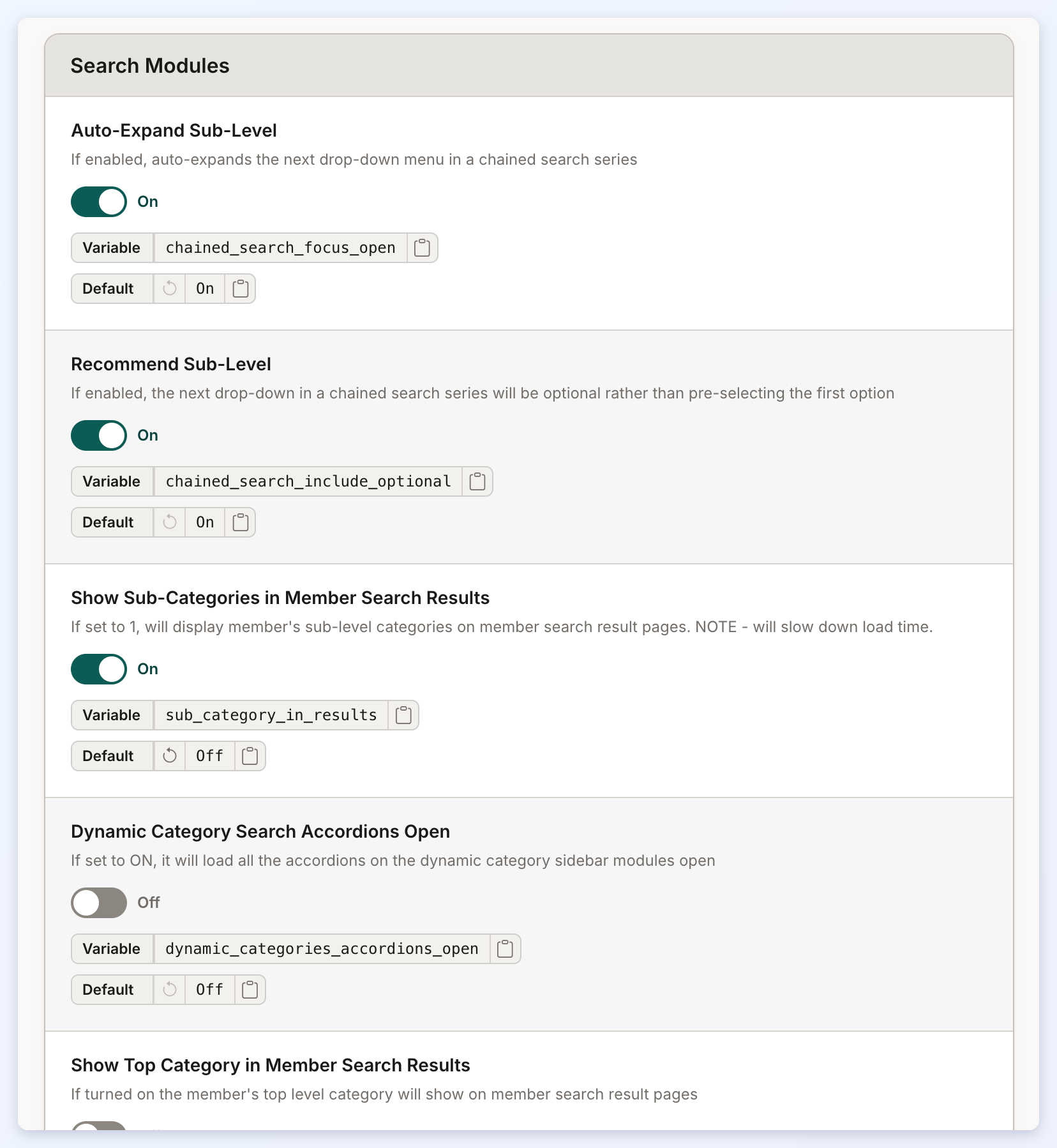Click the Search Modules section header
Screen dimensions: 1057x1148
[529, 66]
